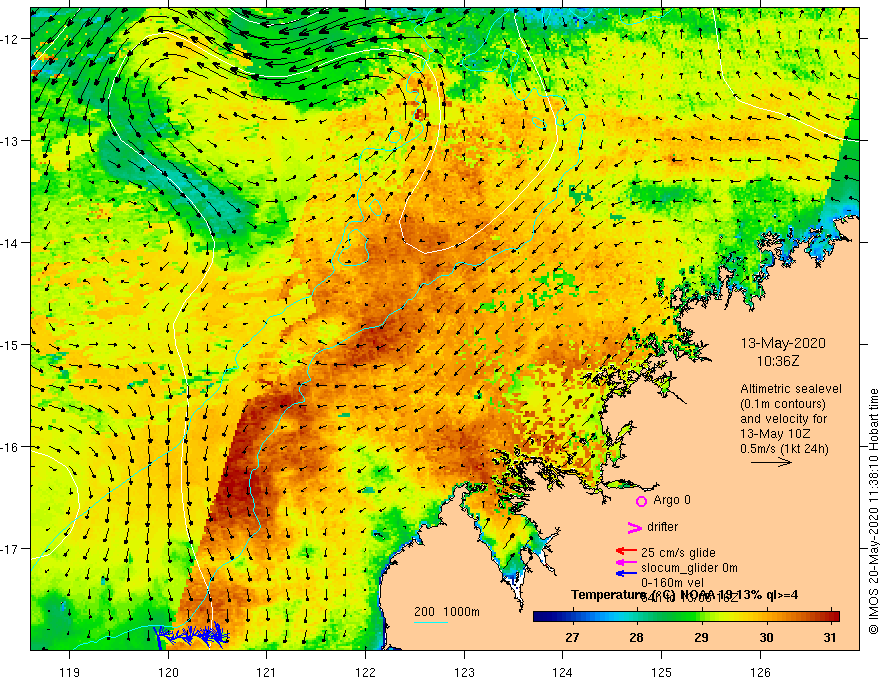Click the 'and velocity for' text

click(783, 419)
